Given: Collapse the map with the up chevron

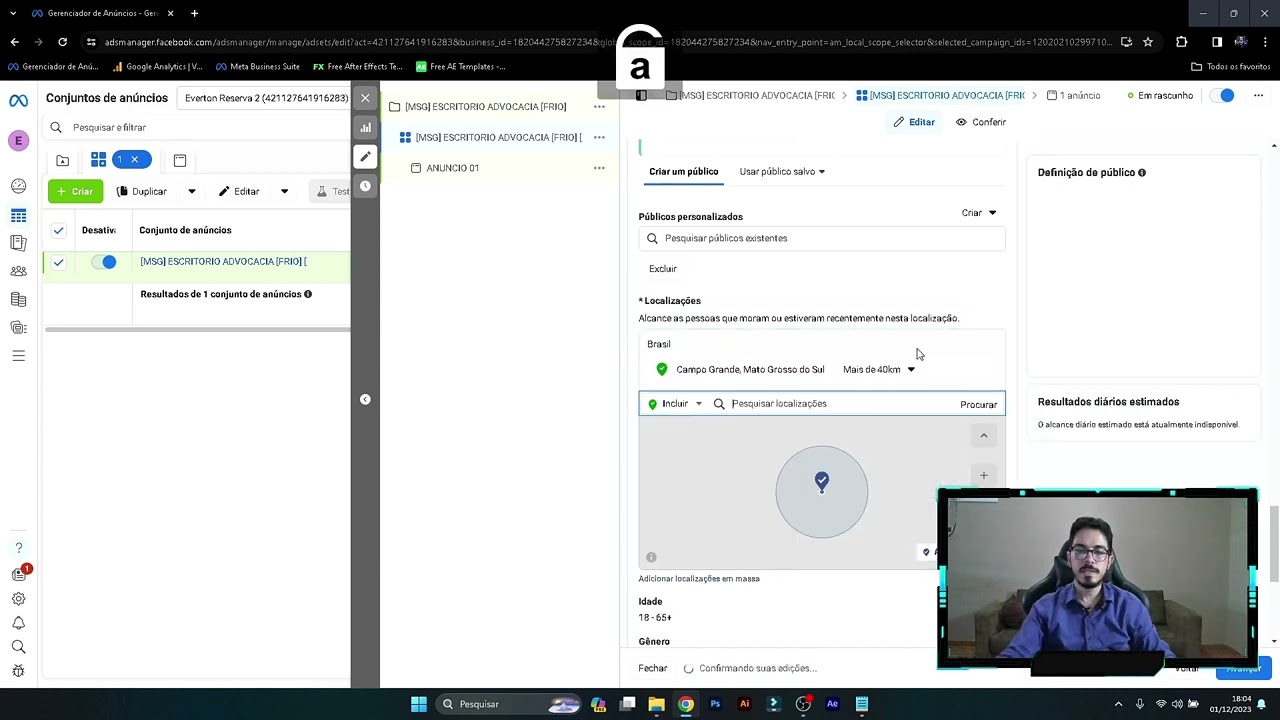Looking at the screenshot, I should pos(983,436).
